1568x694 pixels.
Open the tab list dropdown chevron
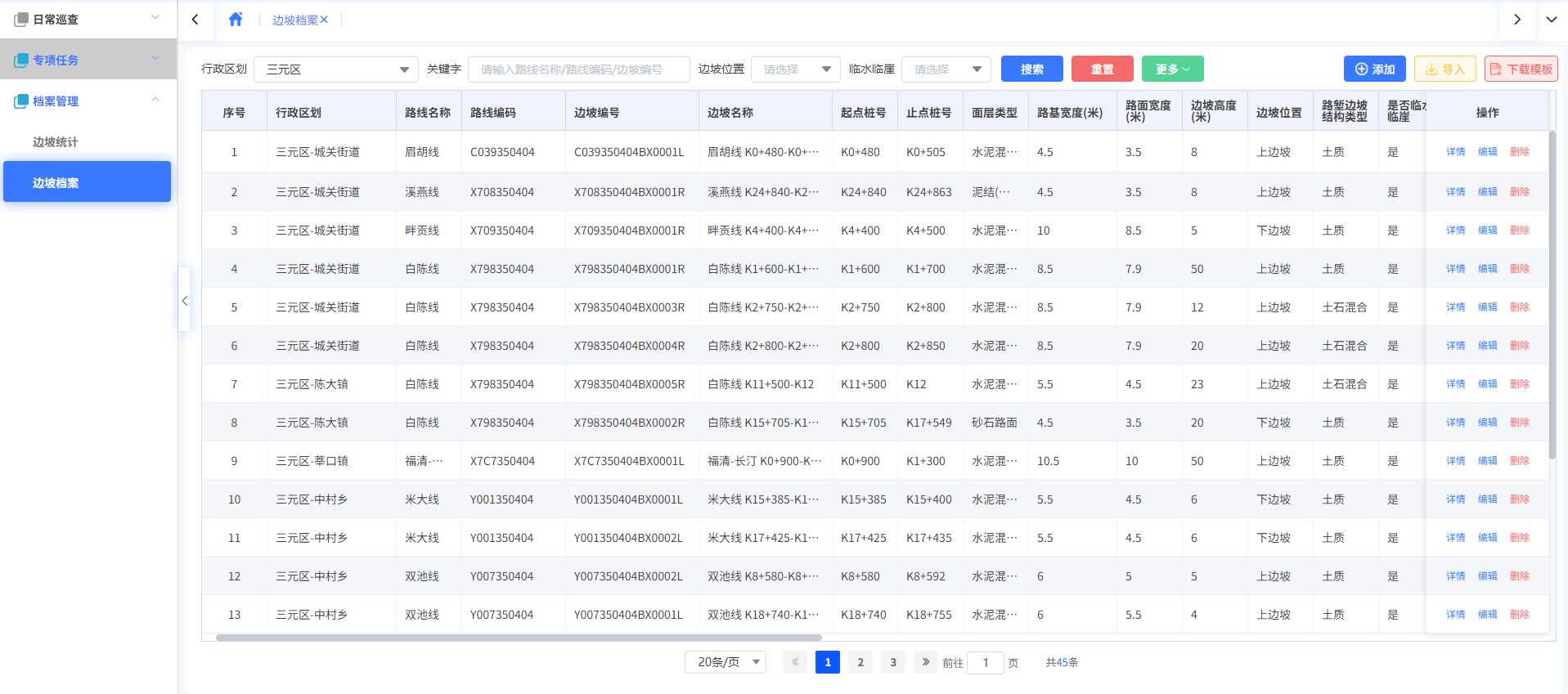[1551, 20]
